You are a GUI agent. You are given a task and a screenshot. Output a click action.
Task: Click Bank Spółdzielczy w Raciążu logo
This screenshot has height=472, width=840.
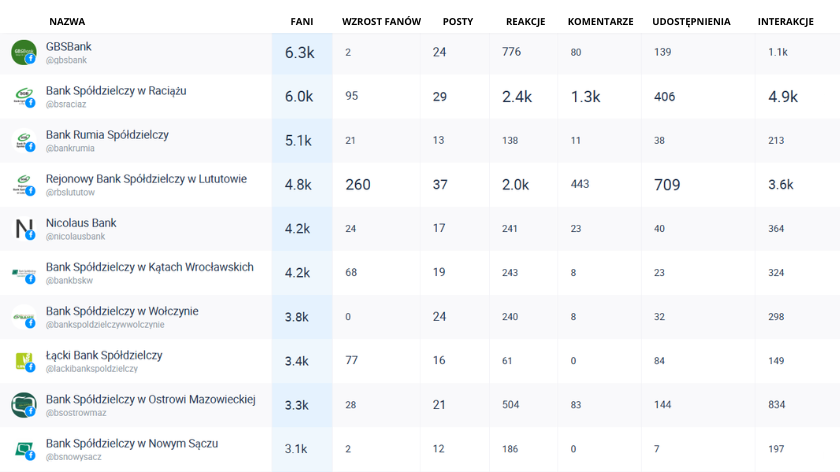click(24, 96)
